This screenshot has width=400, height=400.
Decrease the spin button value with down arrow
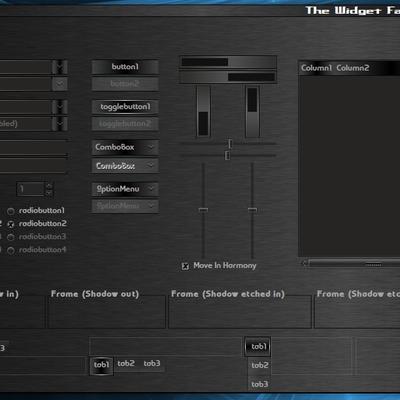pyautogui.click(x=49, y=193)
